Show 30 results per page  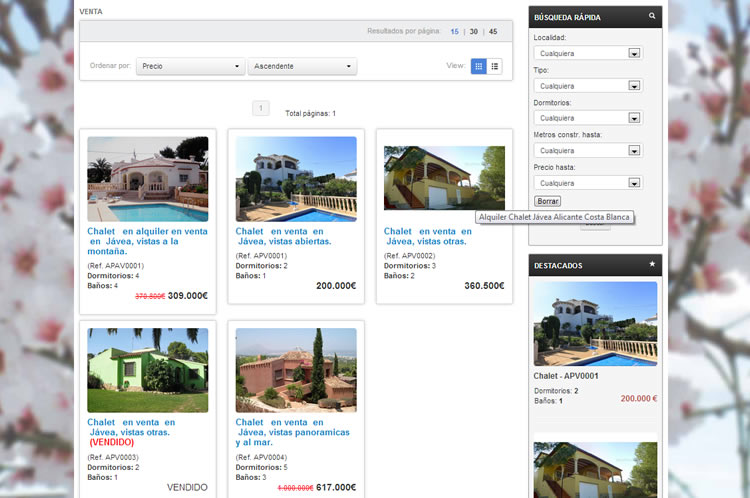[x=474, y=31]
